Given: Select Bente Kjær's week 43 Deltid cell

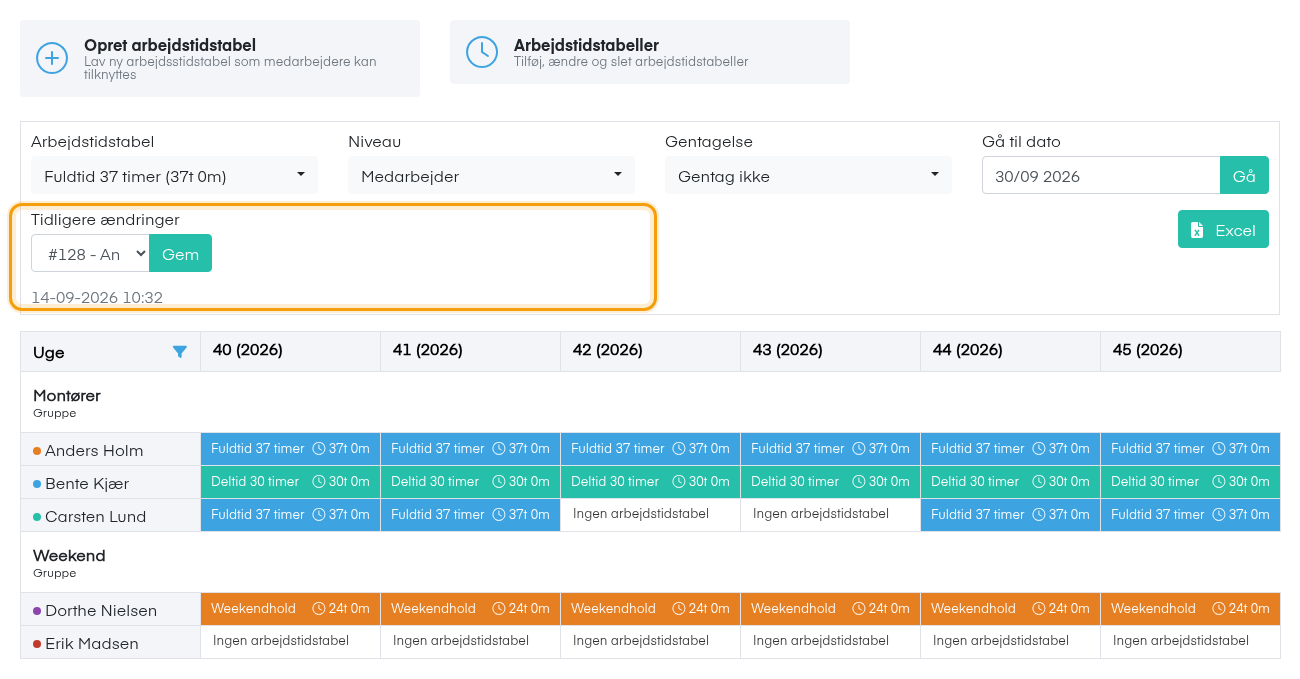Looking at the screenshot, I should [831, 482].
